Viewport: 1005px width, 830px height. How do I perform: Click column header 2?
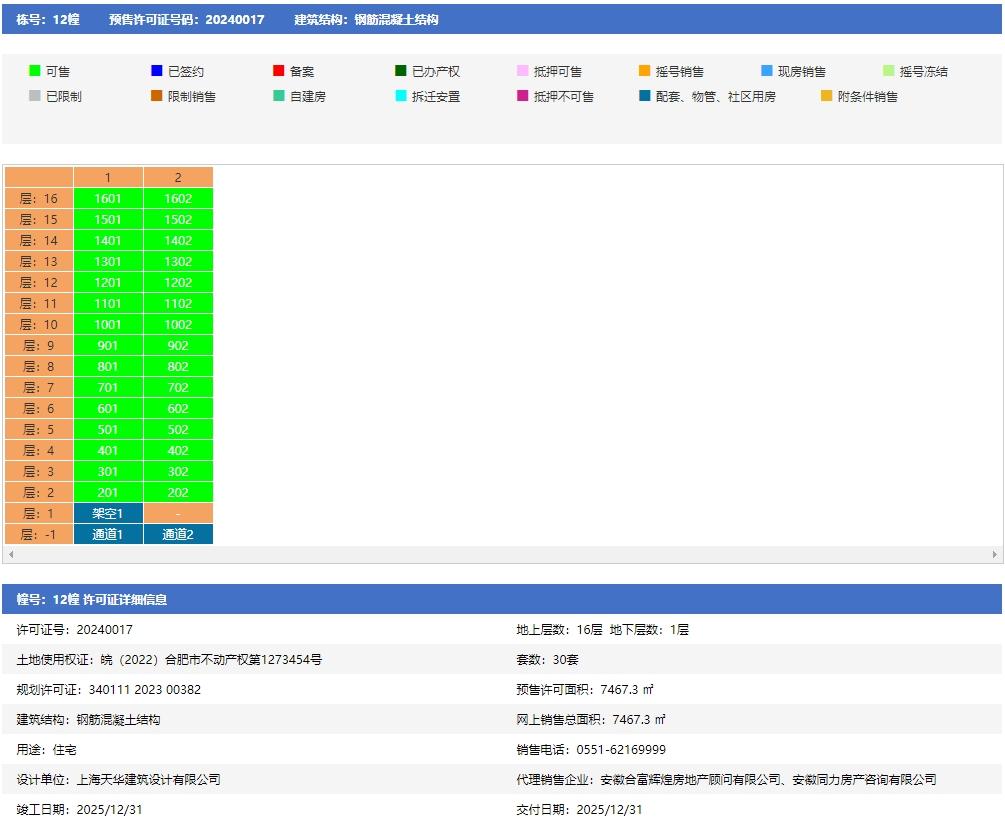178,178
